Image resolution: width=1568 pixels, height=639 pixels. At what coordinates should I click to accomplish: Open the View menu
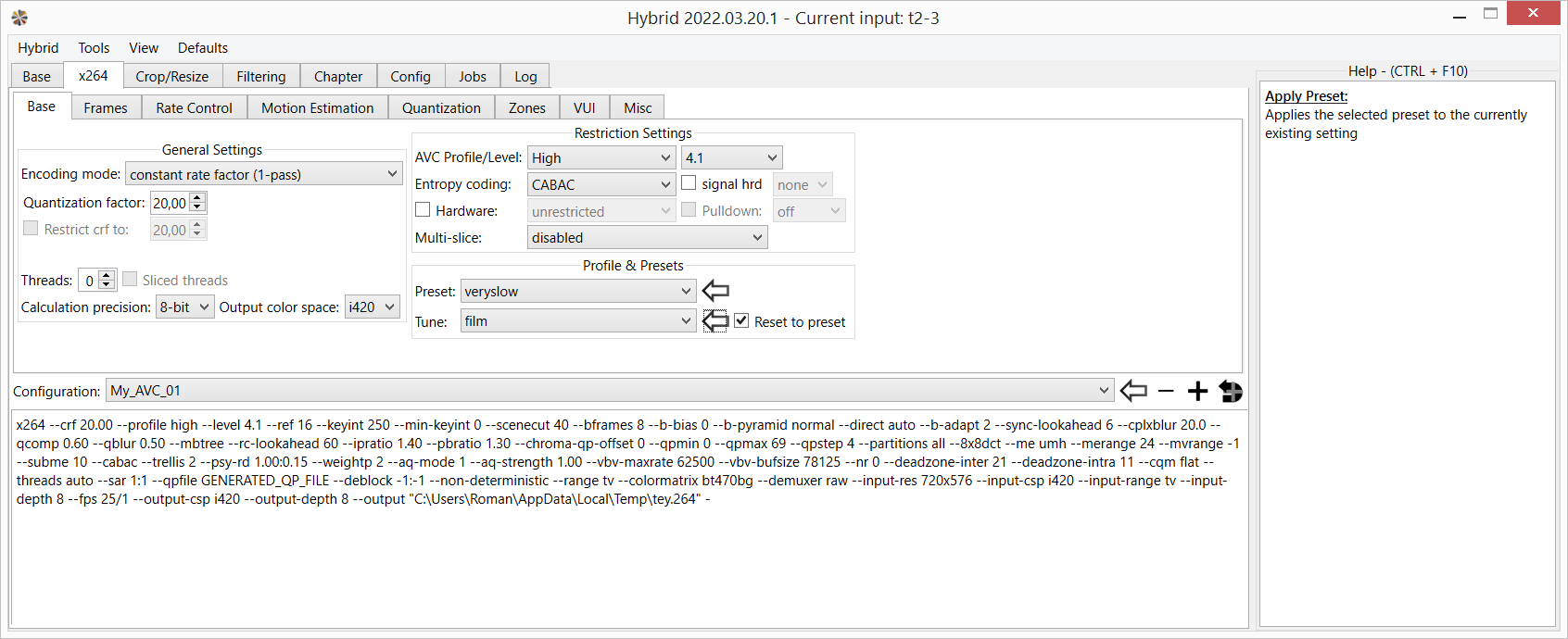(144, 48)
